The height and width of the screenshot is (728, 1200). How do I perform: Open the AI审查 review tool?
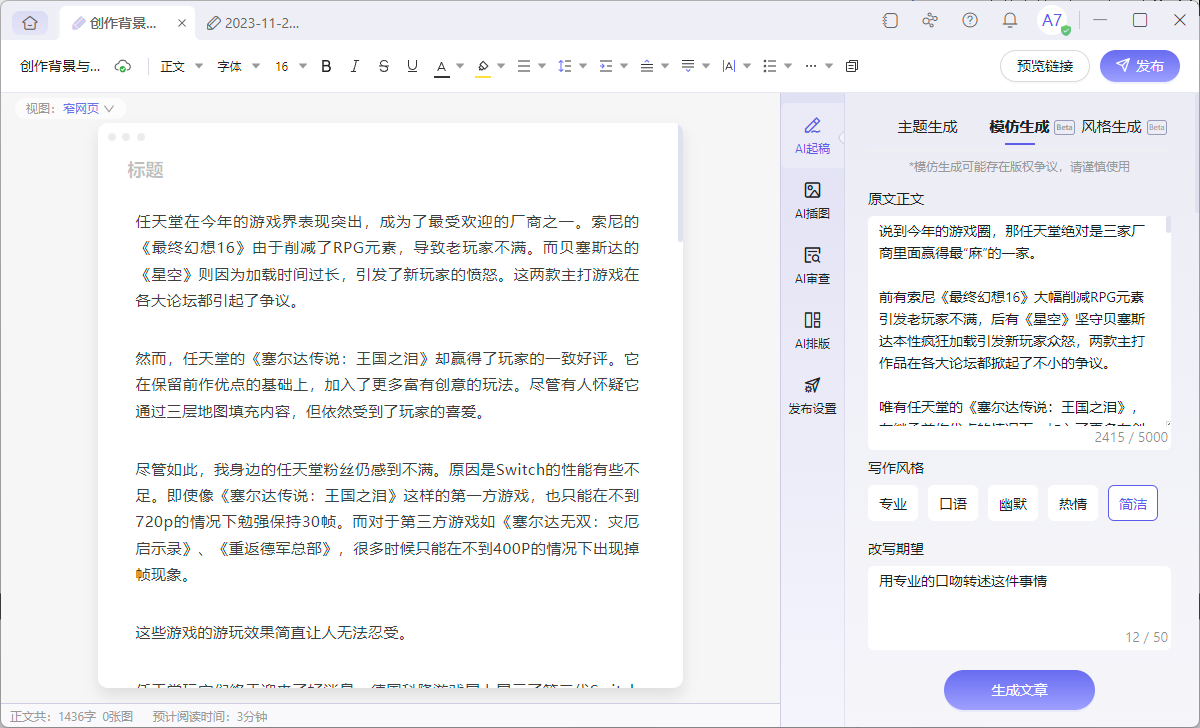811,263
